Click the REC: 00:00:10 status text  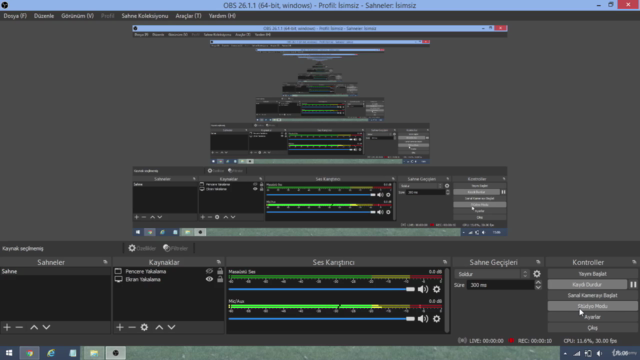(x=534, y=341)
